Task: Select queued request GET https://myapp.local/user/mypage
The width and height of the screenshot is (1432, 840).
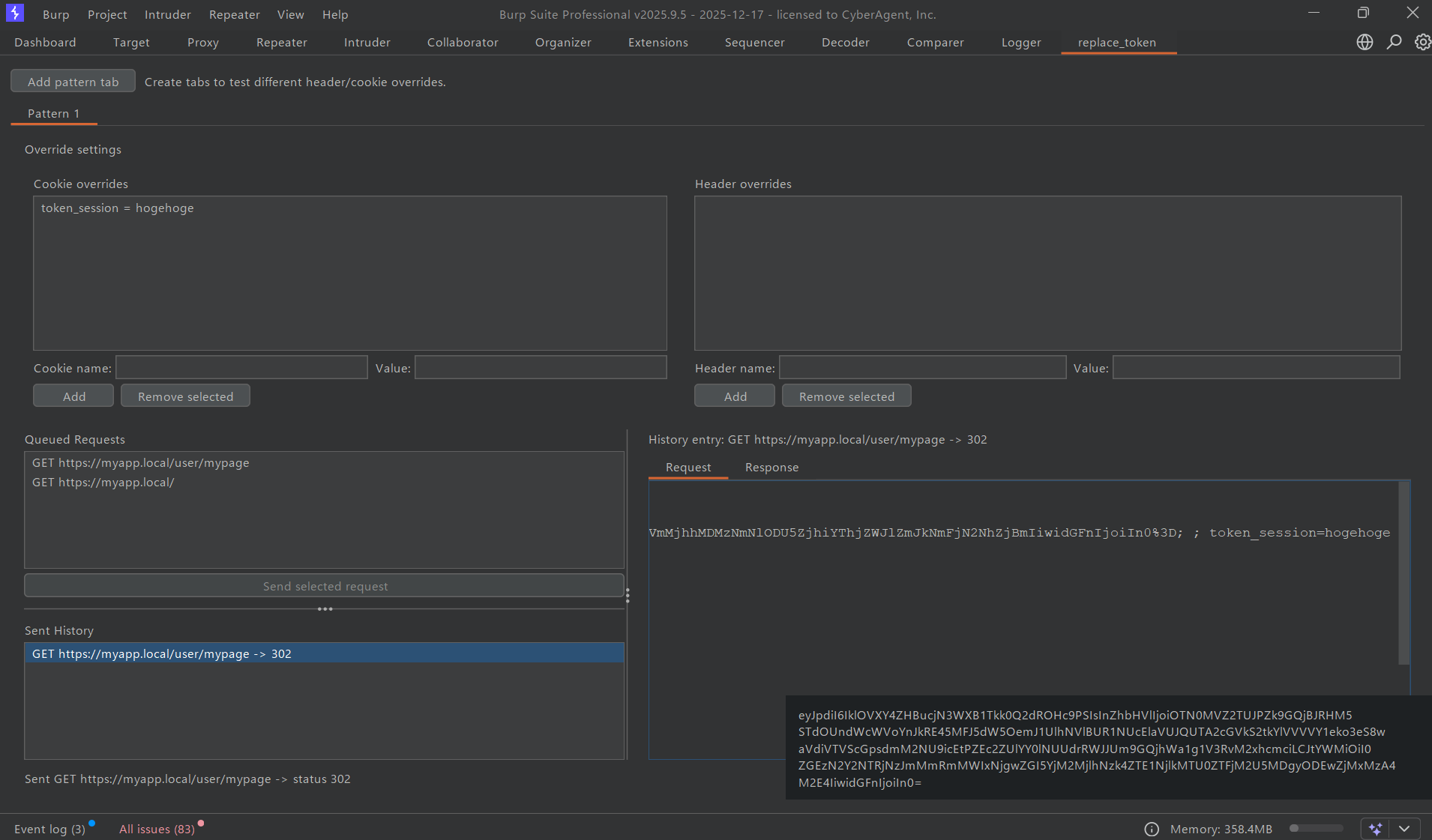Action: tap(324, 463)
